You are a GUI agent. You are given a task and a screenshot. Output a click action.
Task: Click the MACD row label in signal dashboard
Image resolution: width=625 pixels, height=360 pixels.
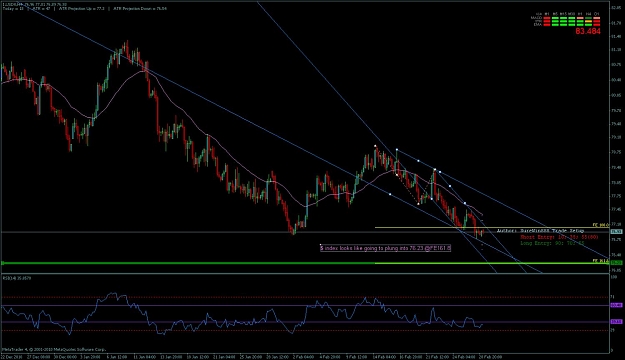pos(536,18)
